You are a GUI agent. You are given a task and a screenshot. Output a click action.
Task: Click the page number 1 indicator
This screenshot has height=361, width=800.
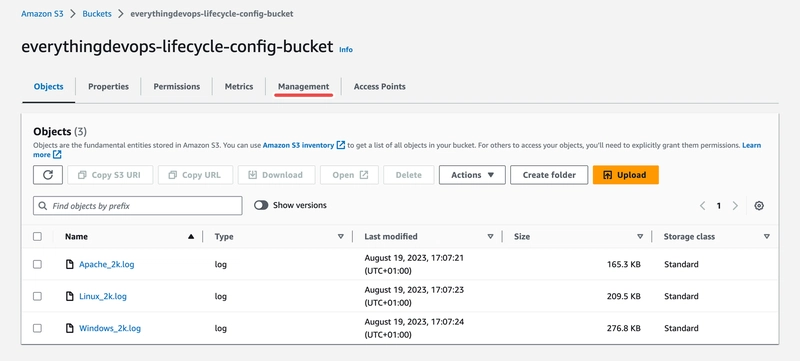click(719, 206)
